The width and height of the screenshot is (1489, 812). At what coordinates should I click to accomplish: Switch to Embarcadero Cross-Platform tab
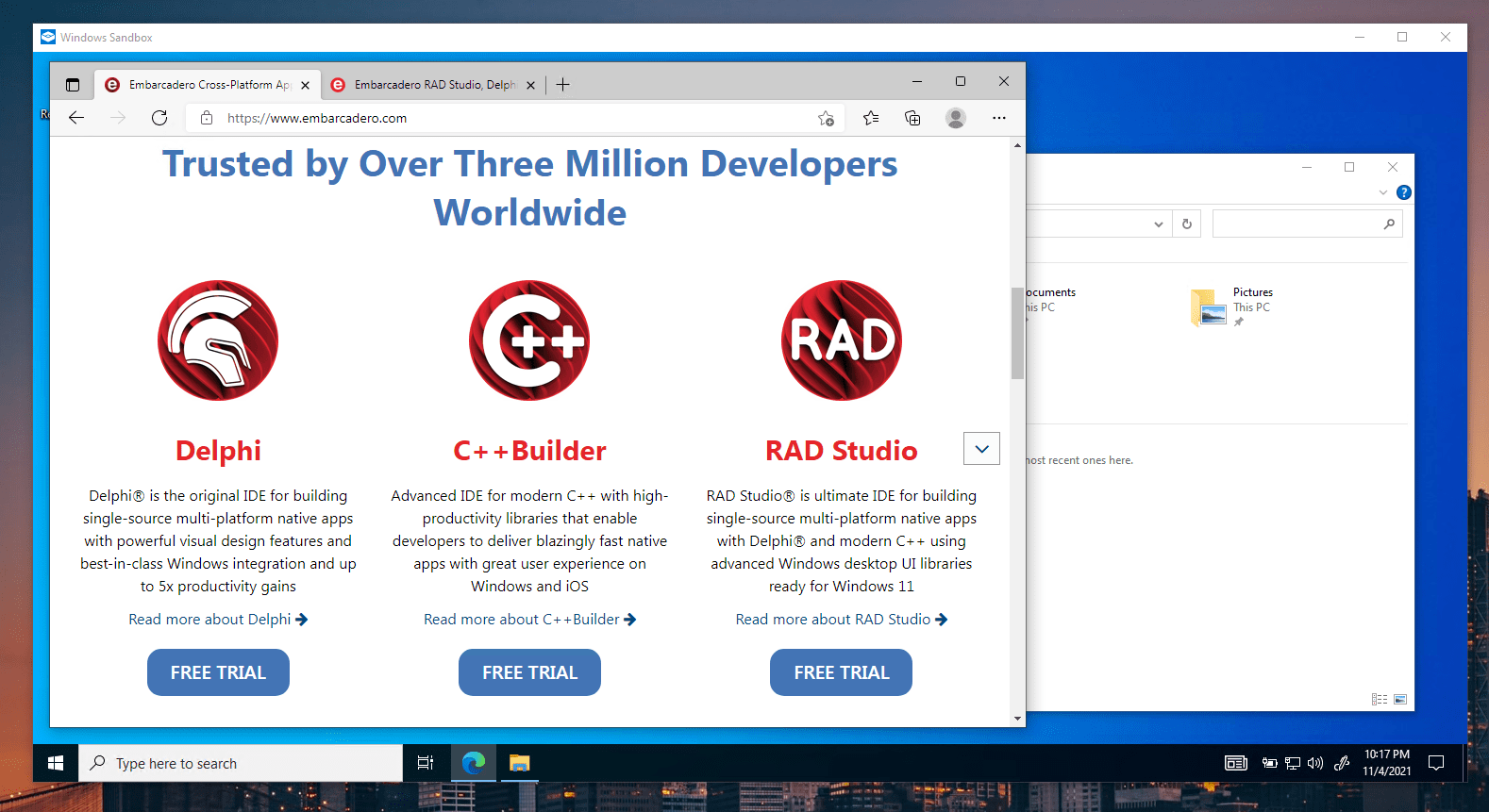click(208, 85)
